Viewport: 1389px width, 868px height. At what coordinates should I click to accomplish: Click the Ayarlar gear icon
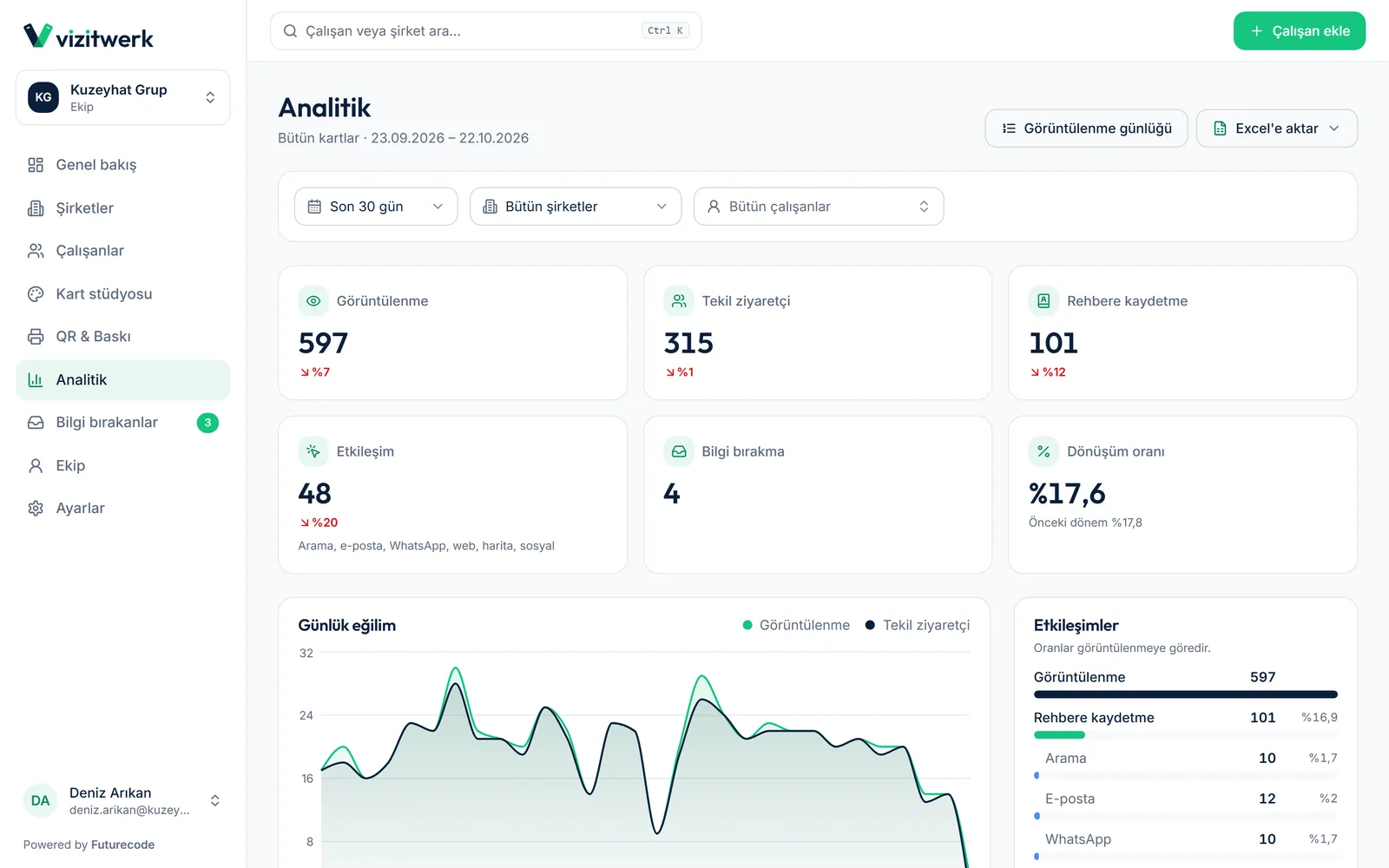(x=36, y=509)
